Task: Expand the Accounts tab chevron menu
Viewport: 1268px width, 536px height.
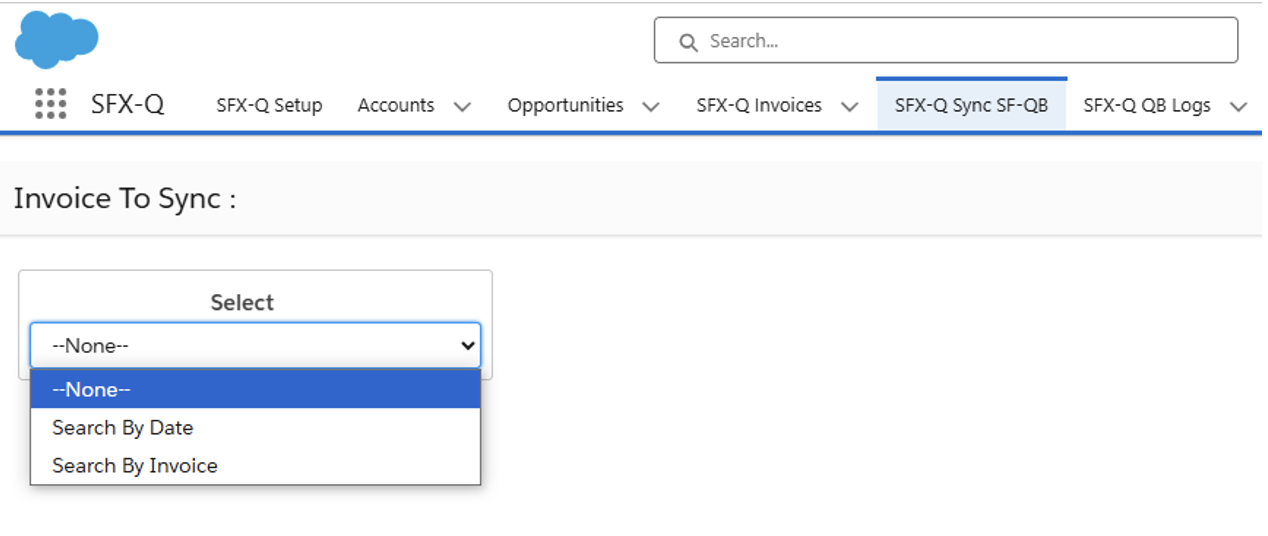Action: point(462,106)
